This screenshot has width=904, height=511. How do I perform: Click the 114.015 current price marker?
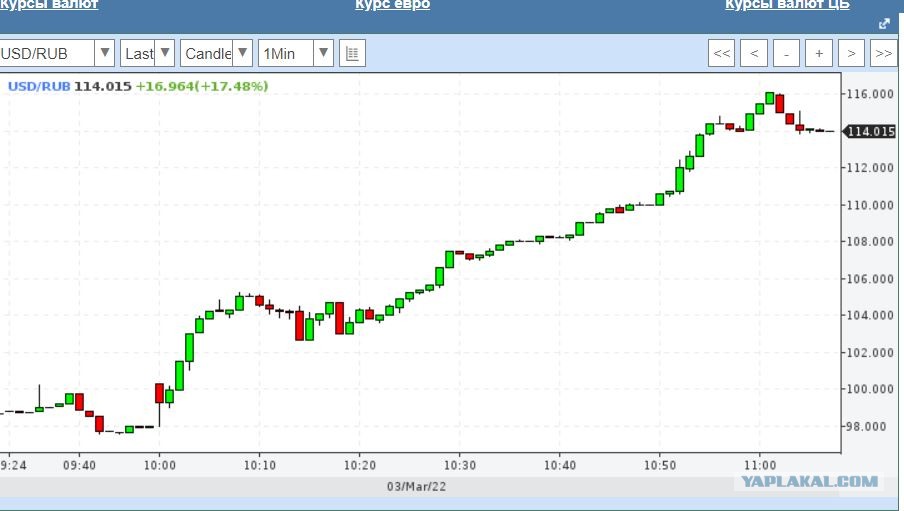(x=870, y=131)
